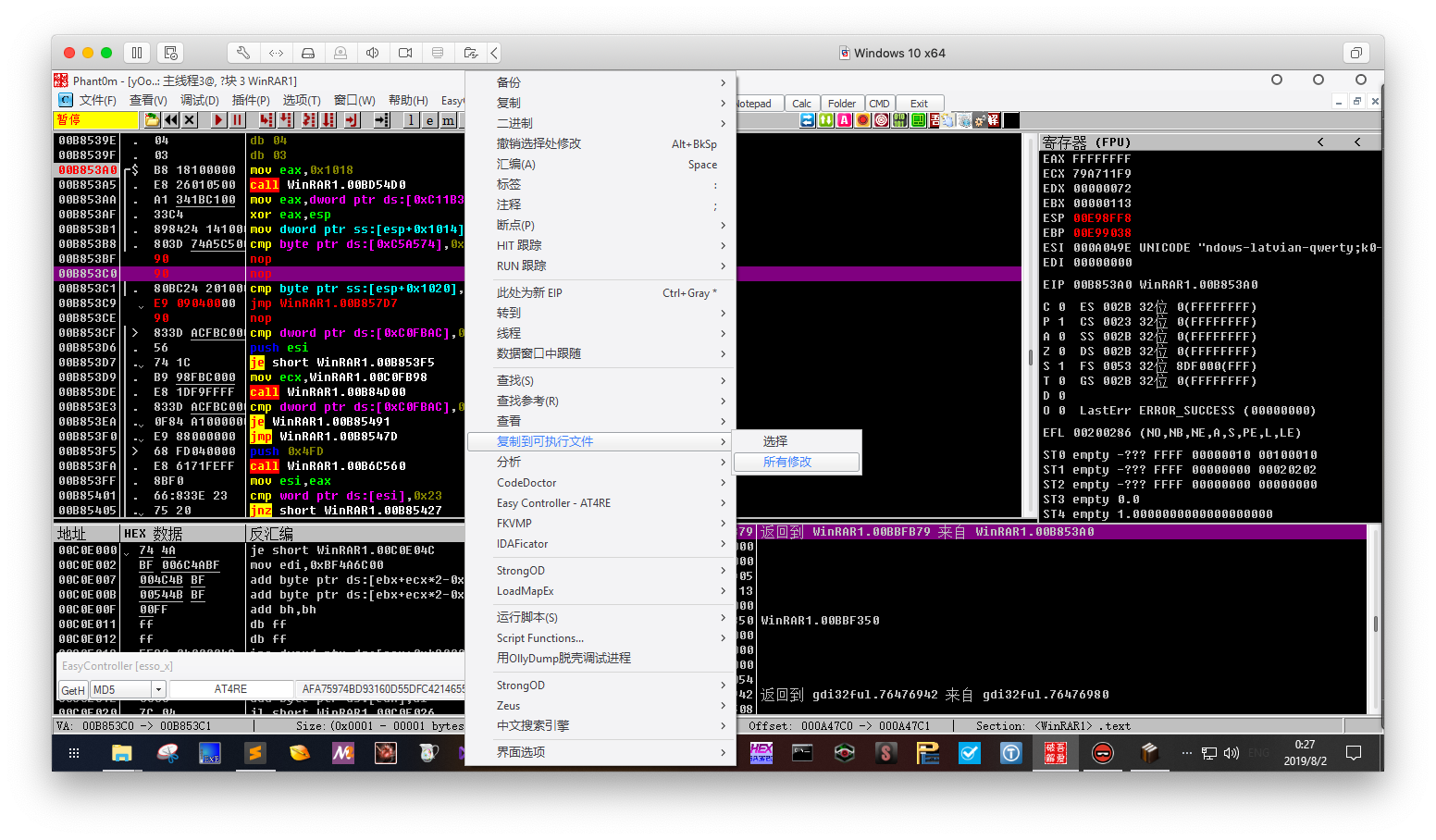Click the Step into toolbar icon
The image size is (1436, 840).
point(266,120)
